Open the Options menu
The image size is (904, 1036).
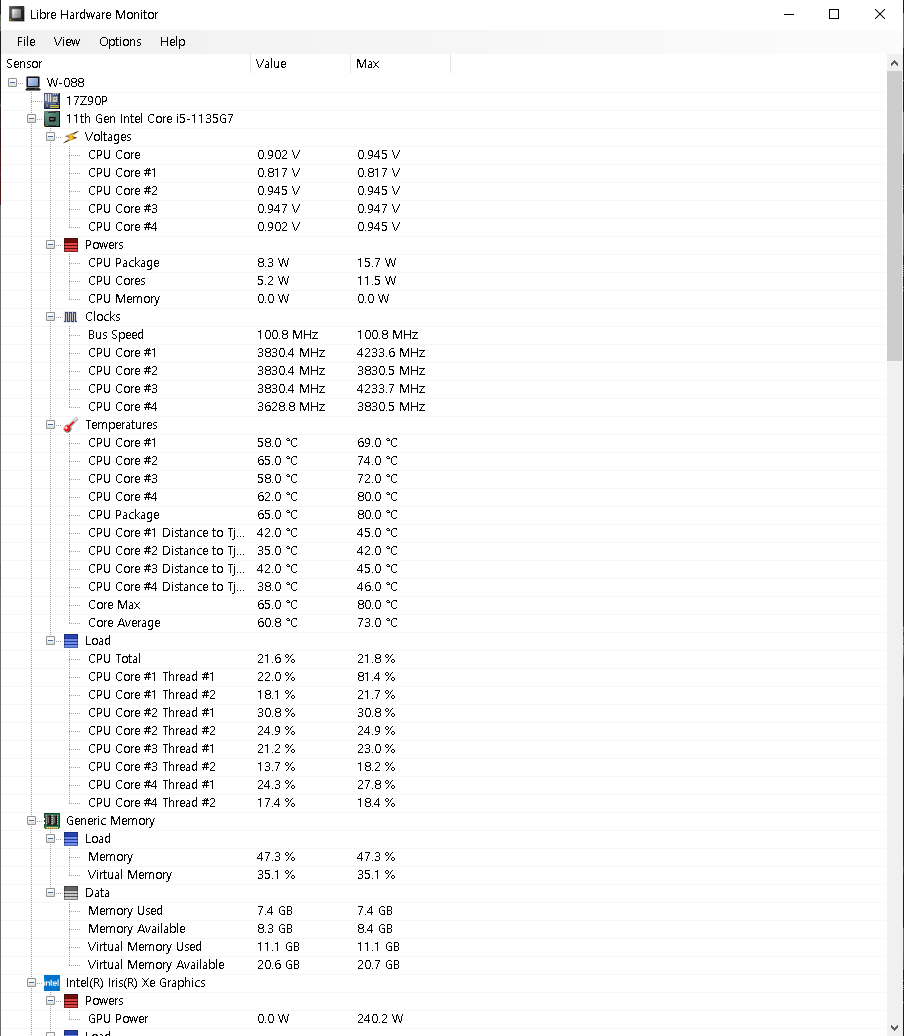coord(120,42)
